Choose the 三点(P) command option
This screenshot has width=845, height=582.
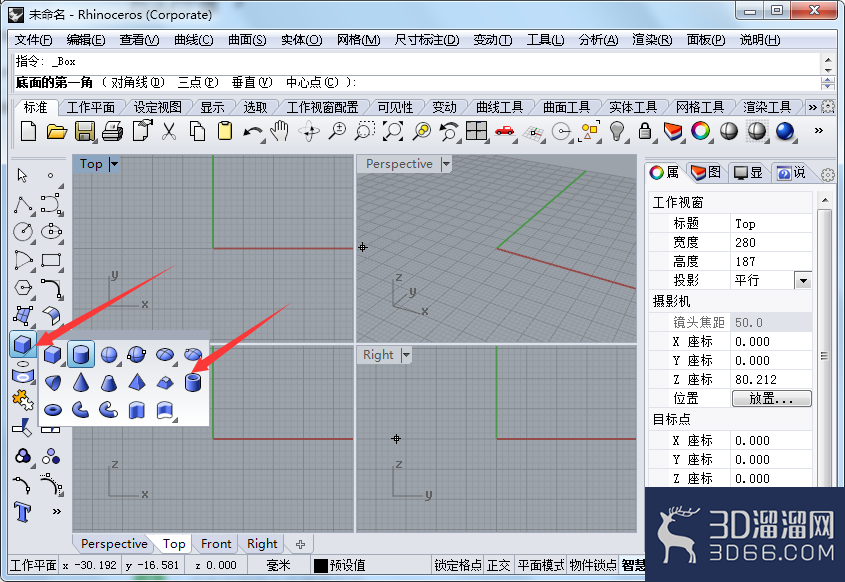(x=198, y=82)
